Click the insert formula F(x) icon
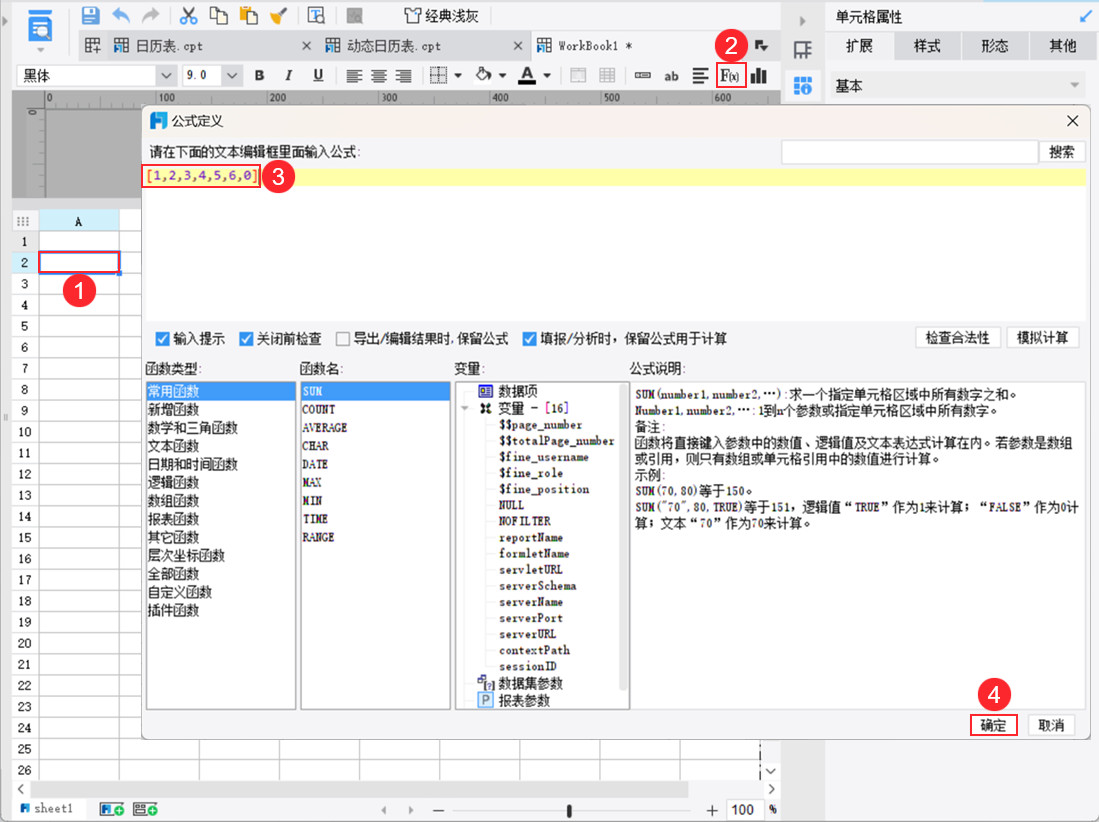 pos(730,76)
